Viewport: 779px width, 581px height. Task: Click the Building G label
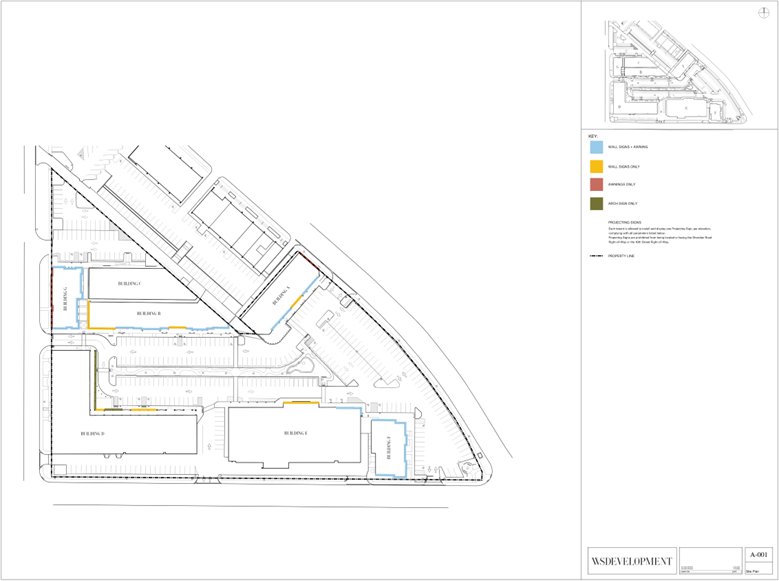[66, 301]
